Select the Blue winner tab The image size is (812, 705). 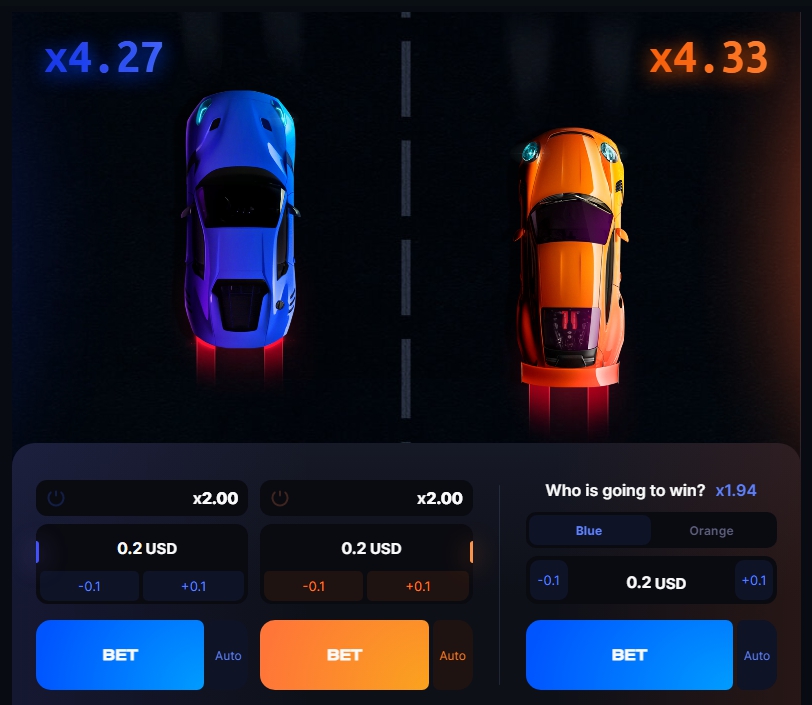coord(589,530)
